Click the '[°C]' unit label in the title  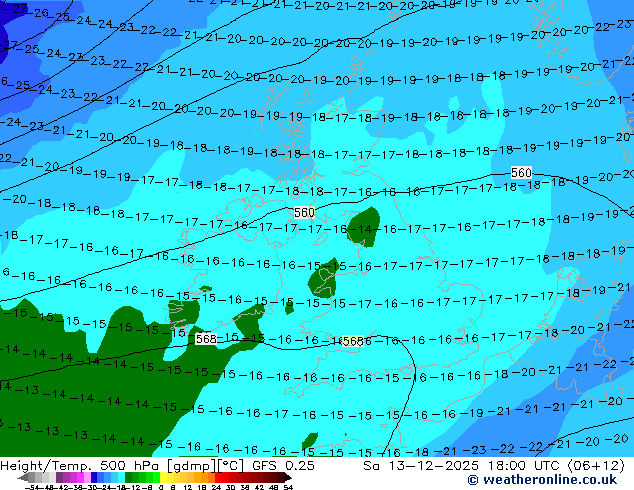coord(231,465)
